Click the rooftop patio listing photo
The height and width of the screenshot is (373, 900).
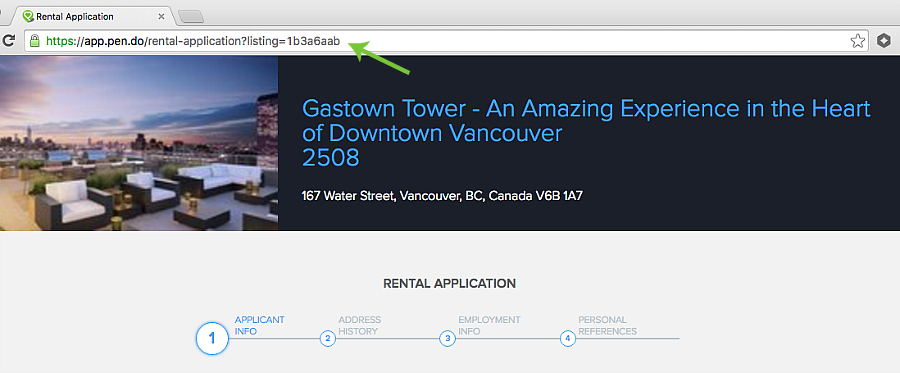coord(139,143)
